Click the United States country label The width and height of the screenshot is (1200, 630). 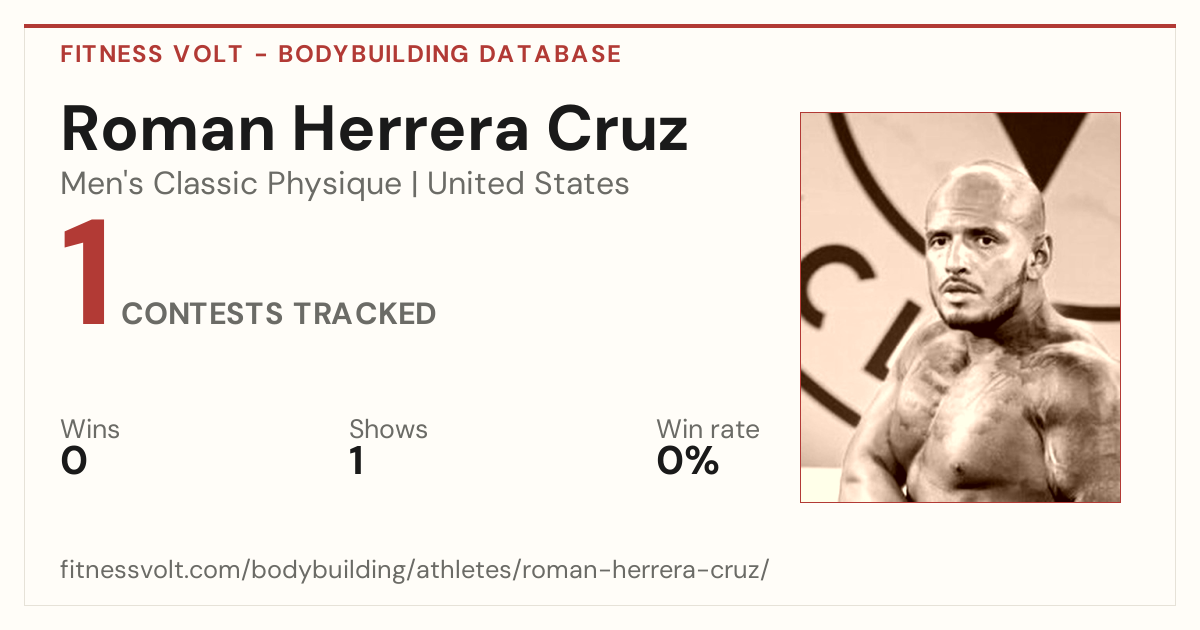[528, 184]
